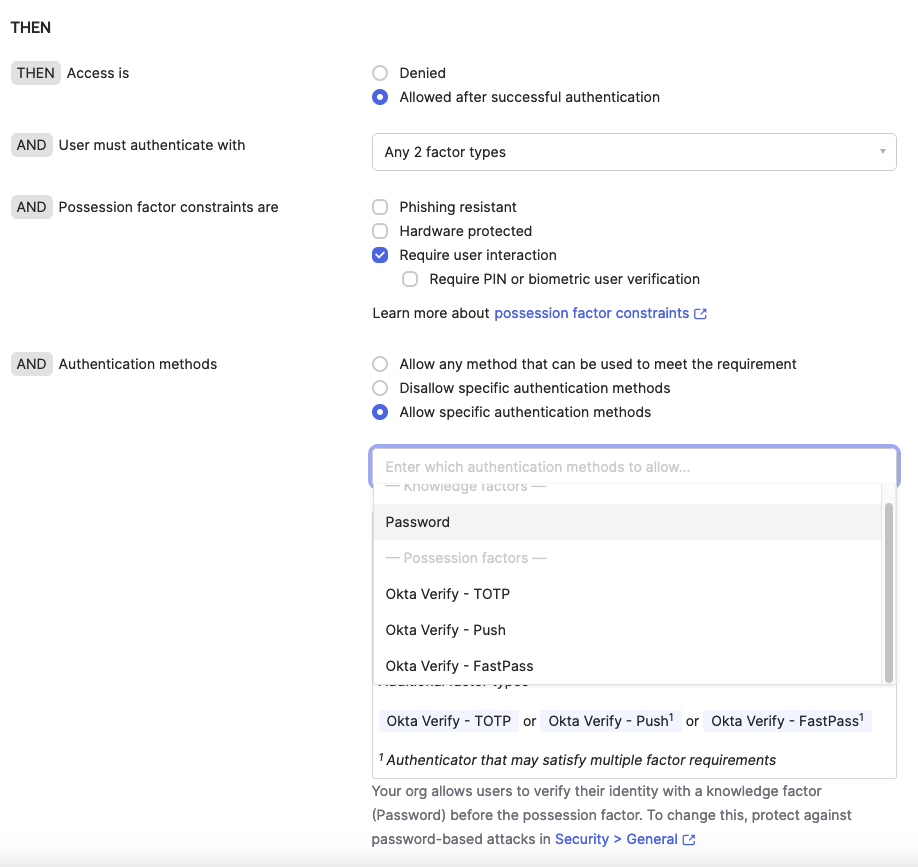This screenshot has width=918, height=867.
Task: Uncheck Require user interaction
Action: pyautogui.click(x=380, y=255)
